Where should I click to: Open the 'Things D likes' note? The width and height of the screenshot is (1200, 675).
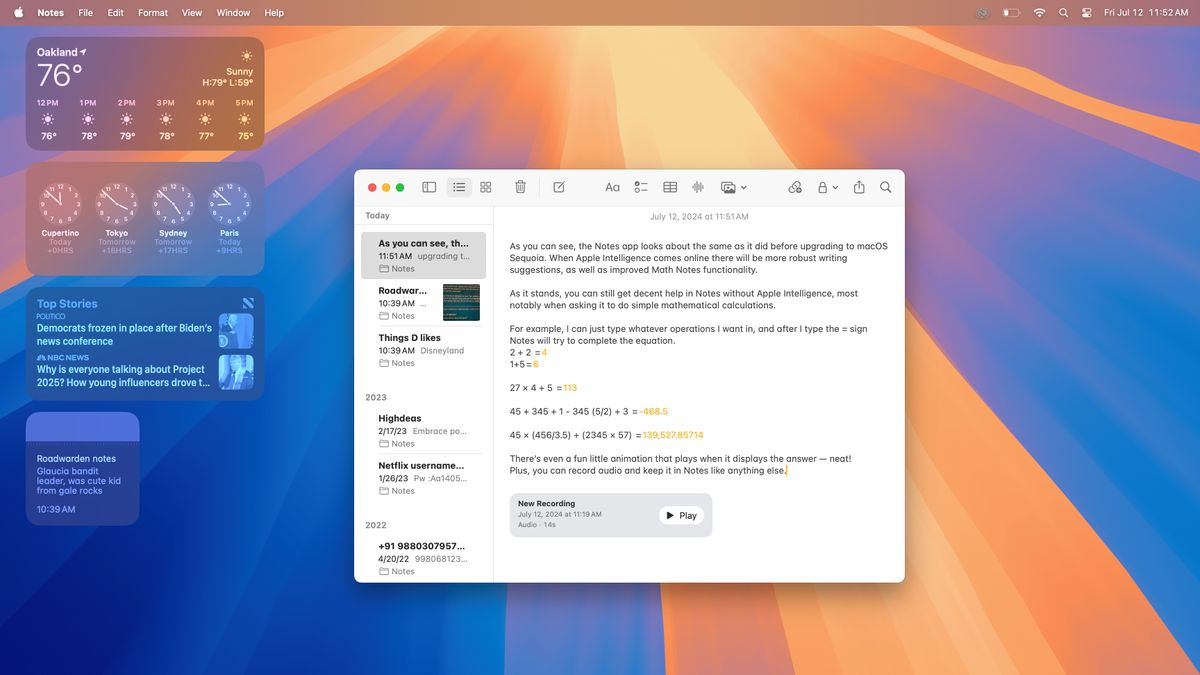(424, 350)
